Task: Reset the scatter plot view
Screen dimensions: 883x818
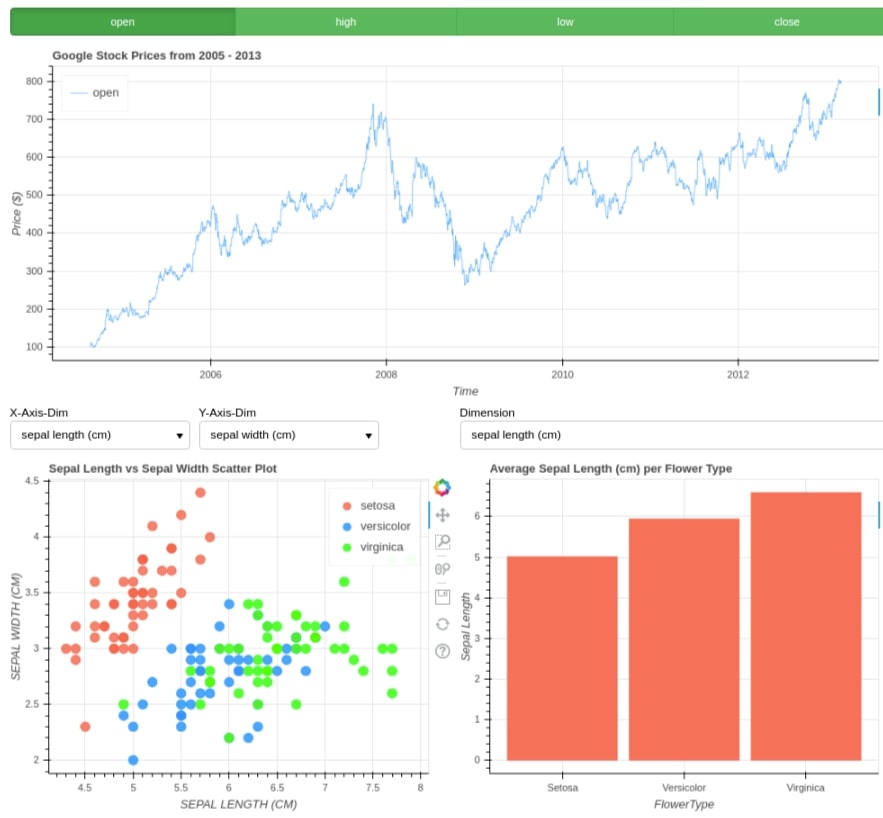Action: pyautogui.click(x=443, y=624)
